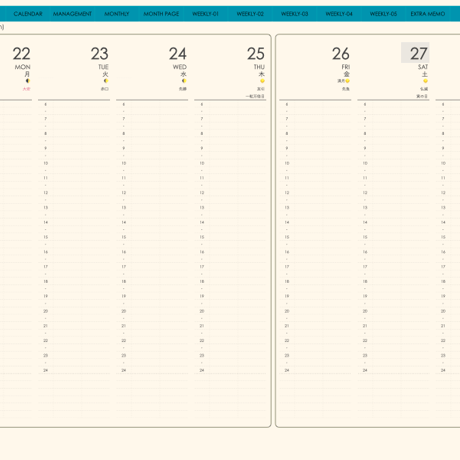The image size is (460, 460).
Task: Jump to the WEEKLY-01 tab
Action: (x=205, y=14)
